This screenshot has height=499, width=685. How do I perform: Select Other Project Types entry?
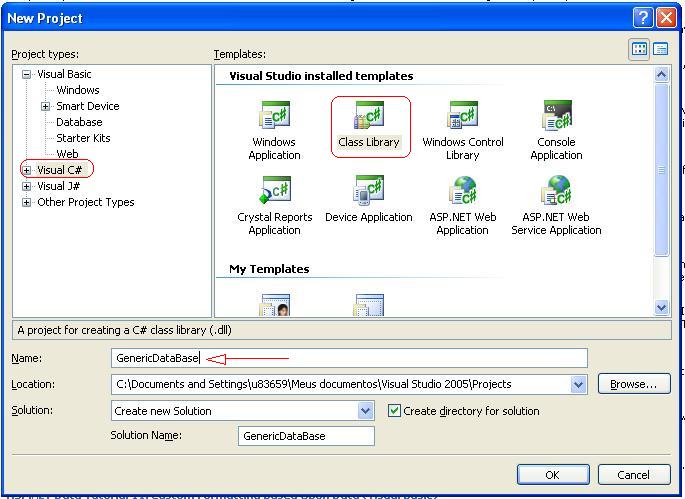click(86, 202)
